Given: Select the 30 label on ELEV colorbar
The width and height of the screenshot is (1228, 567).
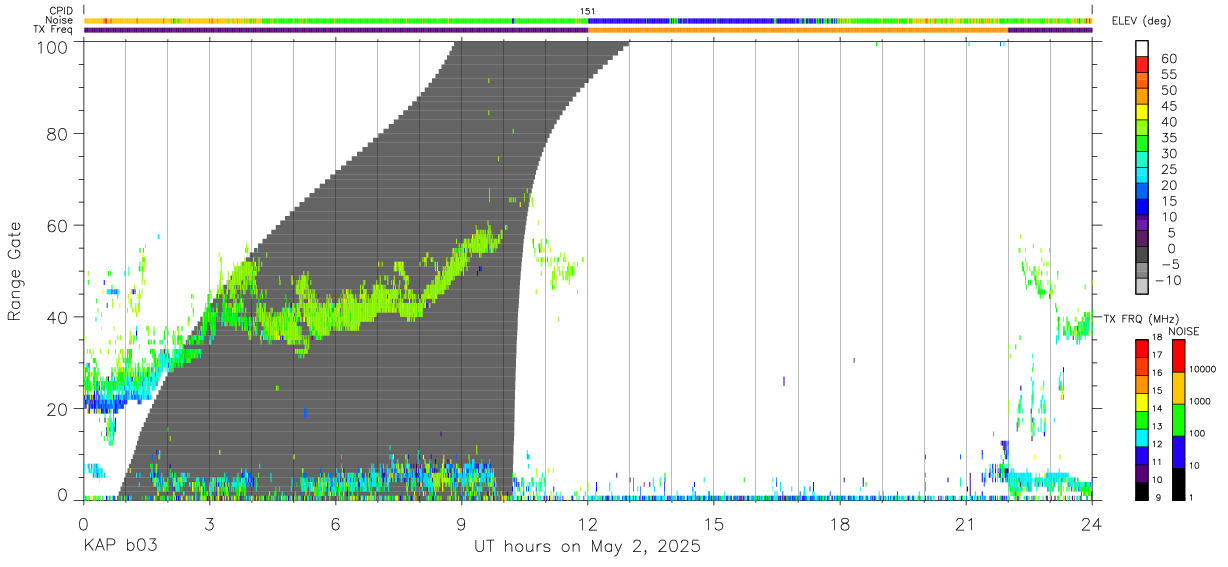Looking at the screenshot, I should pos(1169,154).
